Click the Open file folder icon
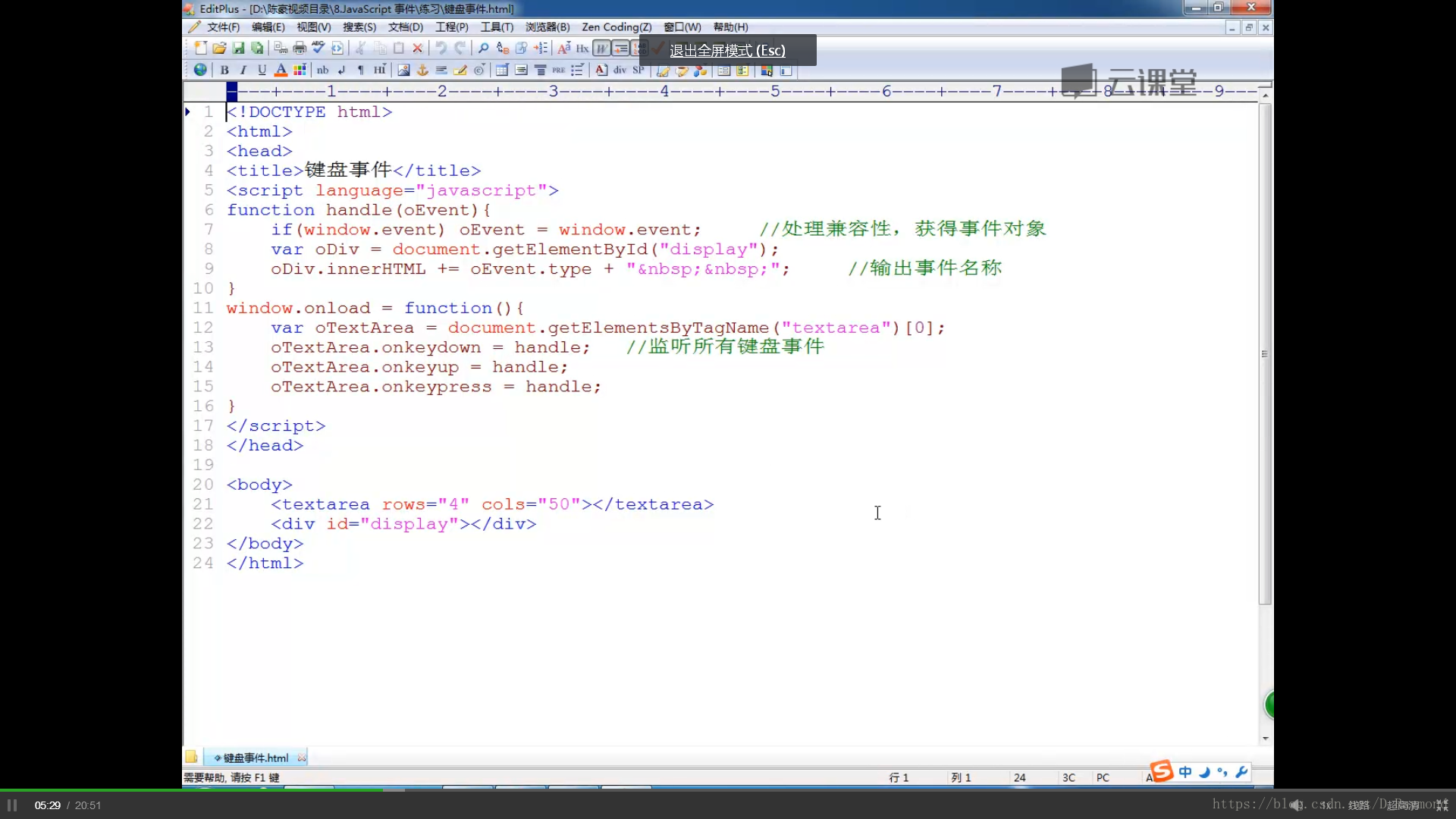Image resolution: width=1456 pixels, height=819 pixels. (219, 48)
